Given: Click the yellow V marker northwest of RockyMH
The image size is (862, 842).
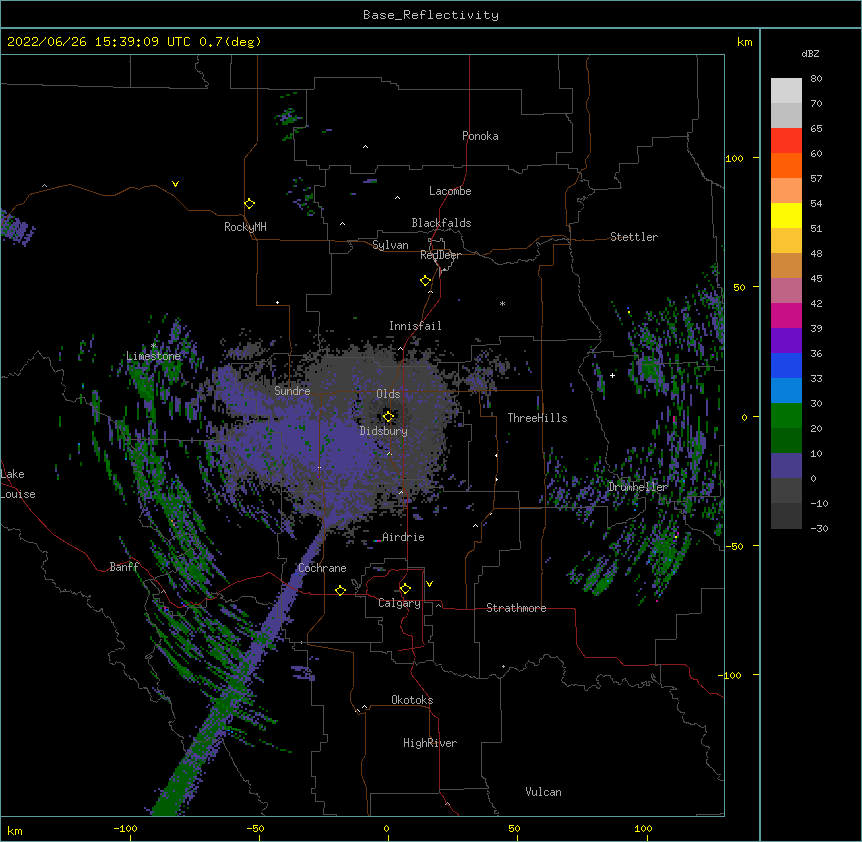Looking at the screenshot, I should [175, 184].
